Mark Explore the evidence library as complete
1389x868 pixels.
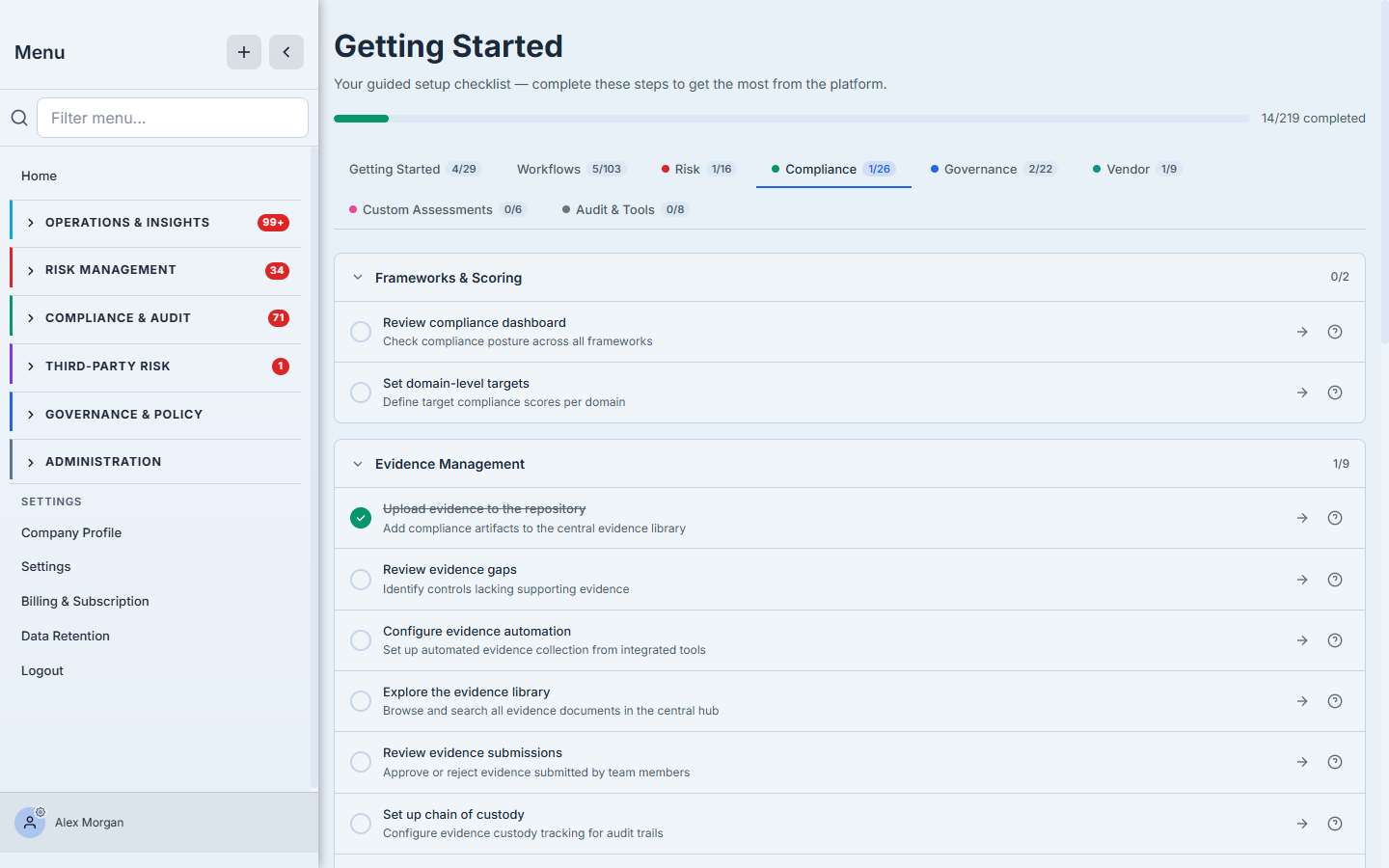(361, 701)
